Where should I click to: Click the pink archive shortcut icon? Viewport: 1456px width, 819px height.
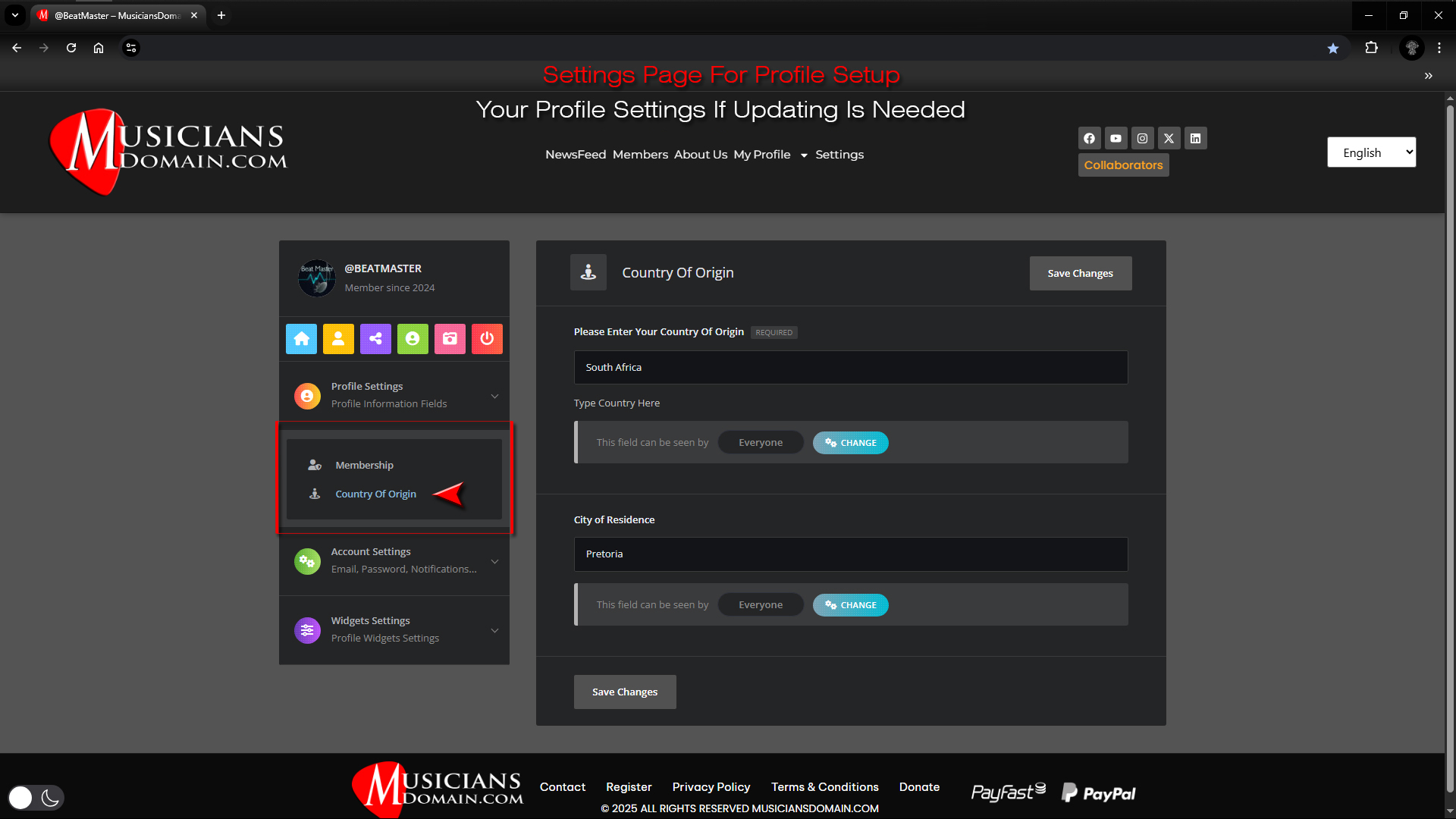click(450, 339)
